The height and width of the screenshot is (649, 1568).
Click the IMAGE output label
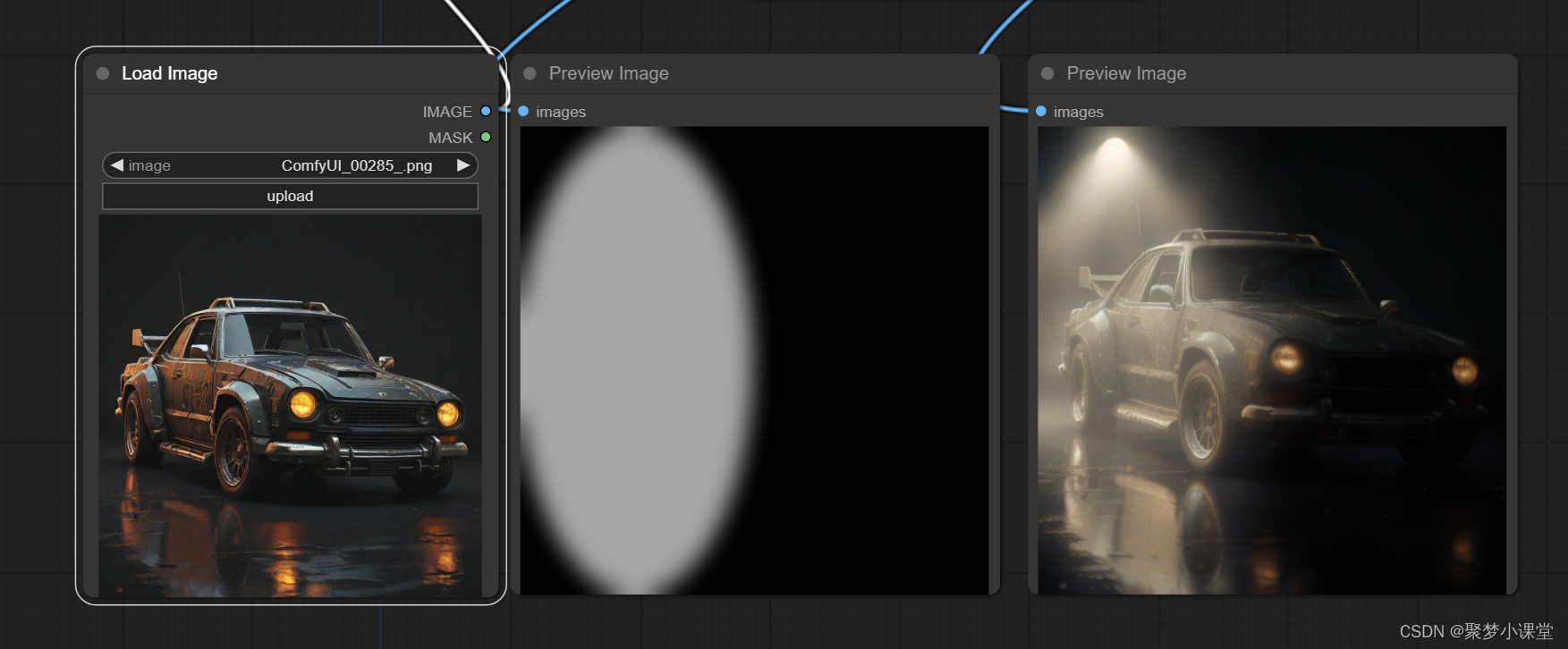447,112
